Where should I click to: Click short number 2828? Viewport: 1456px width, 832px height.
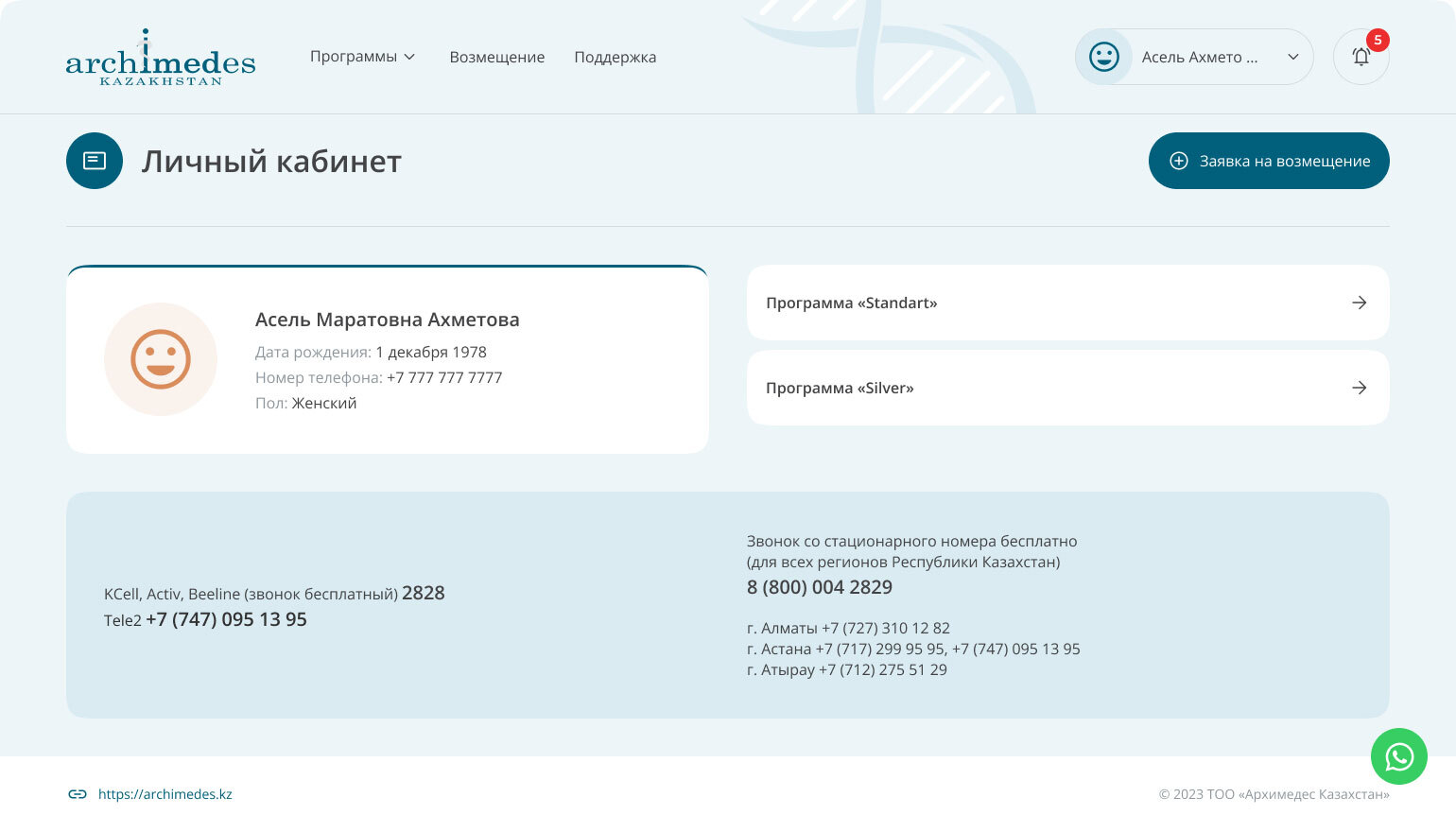424,593
